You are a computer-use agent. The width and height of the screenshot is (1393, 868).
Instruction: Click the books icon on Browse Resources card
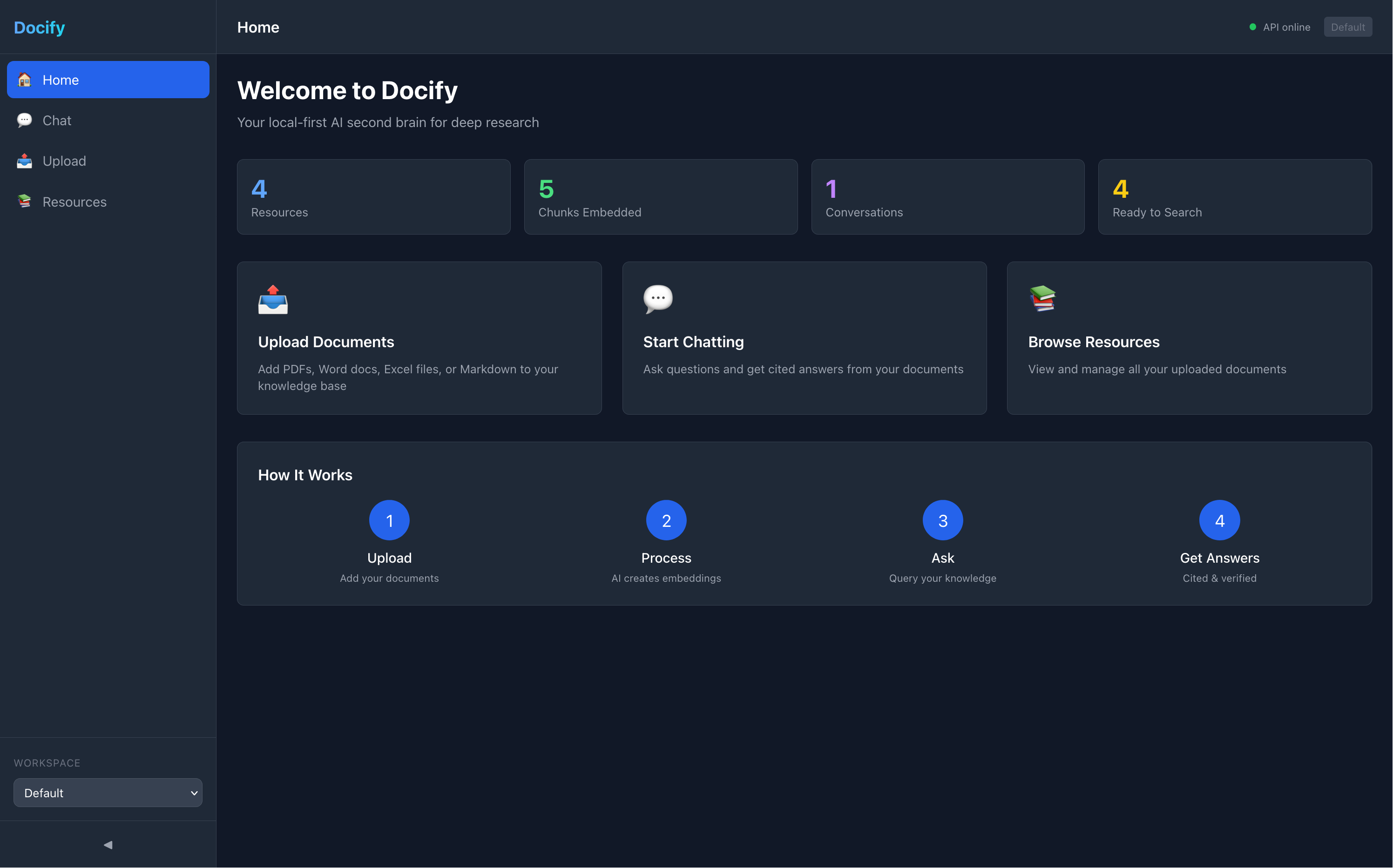[1043, 298]
